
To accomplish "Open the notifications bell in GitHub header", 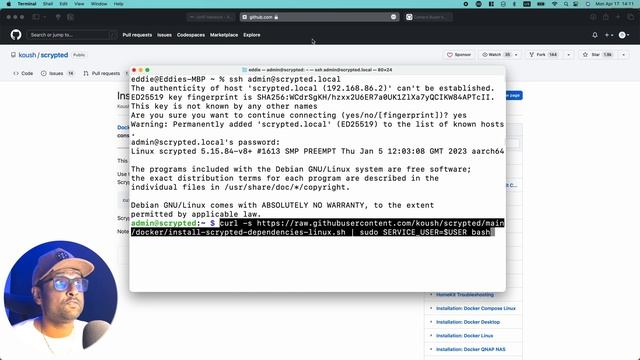I will click(595, 35).
